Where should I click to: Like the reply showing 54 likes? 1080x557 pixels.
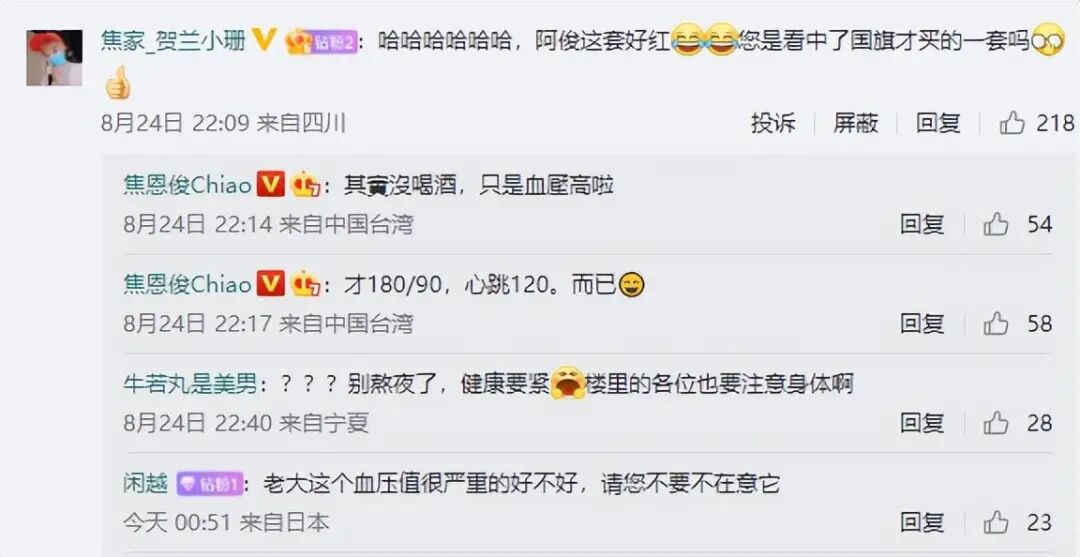tap(996, 224)
